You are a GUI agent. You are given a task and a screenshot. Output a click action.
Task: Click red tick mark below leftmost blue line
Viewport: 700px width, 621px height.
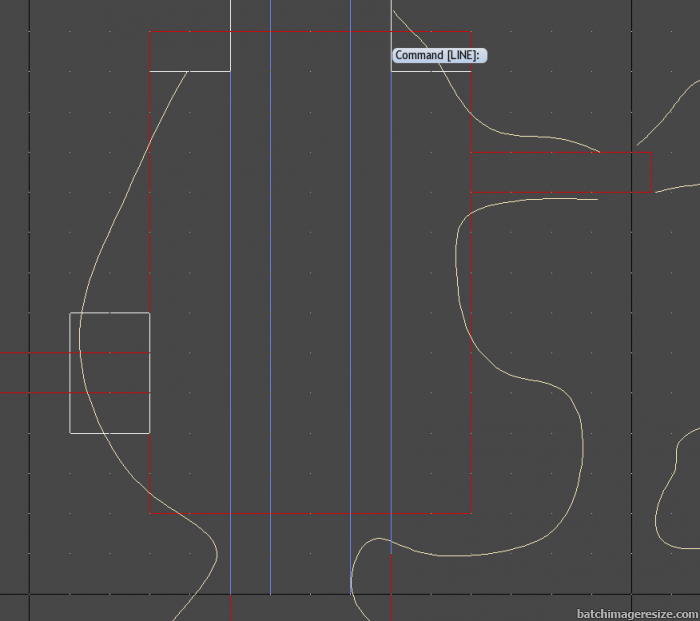click(231, 608)
